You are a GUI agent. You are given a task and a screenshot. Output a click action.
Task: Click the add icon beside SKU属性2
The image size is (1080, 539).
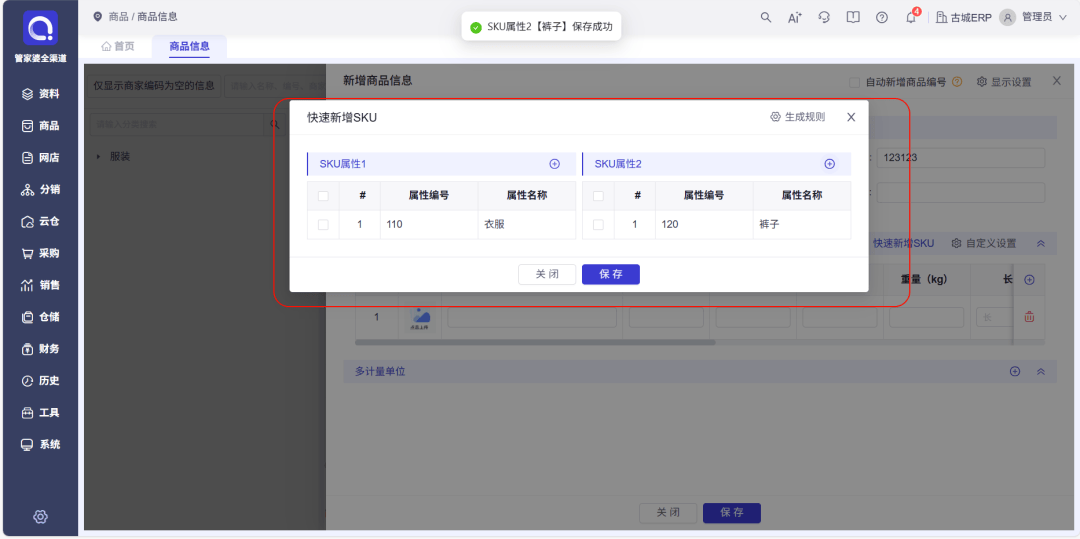point(829,164)
